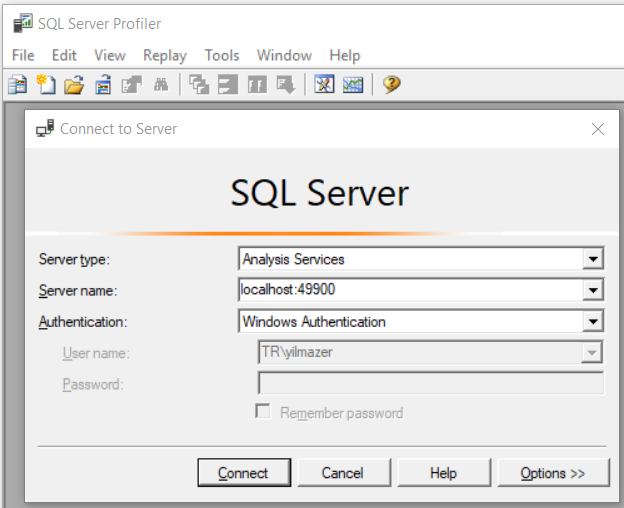624x508 pixels.
Task: Open the Help menu in menu bar
Action: pos(345,55)
